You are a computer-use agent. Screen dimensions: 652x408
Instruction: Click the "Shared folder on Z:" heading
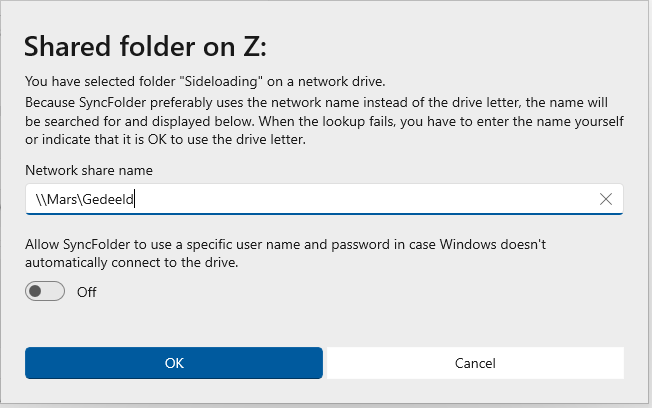pyautogui.click(x=145, y=47)
